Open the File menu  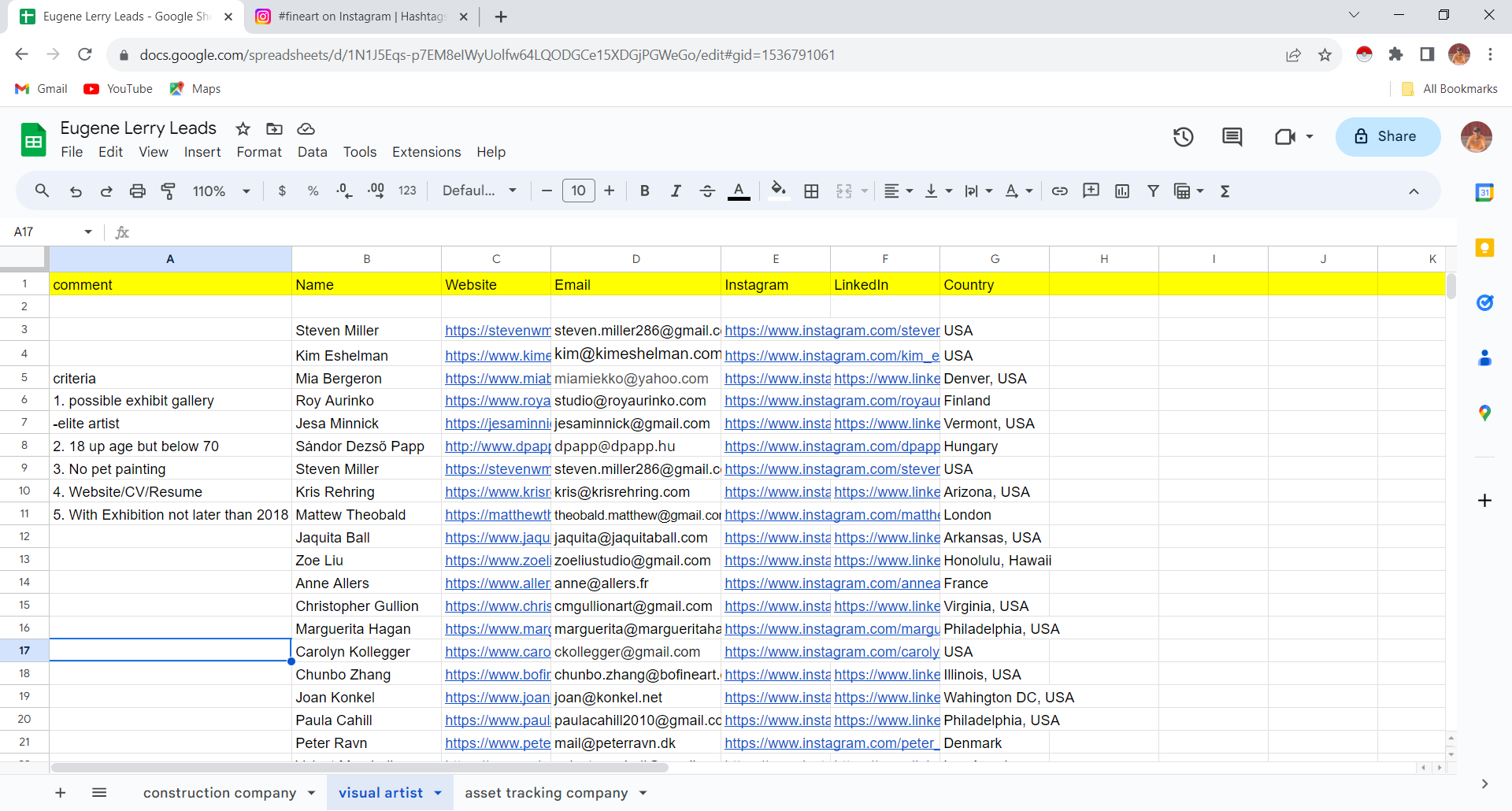point(72,152)
